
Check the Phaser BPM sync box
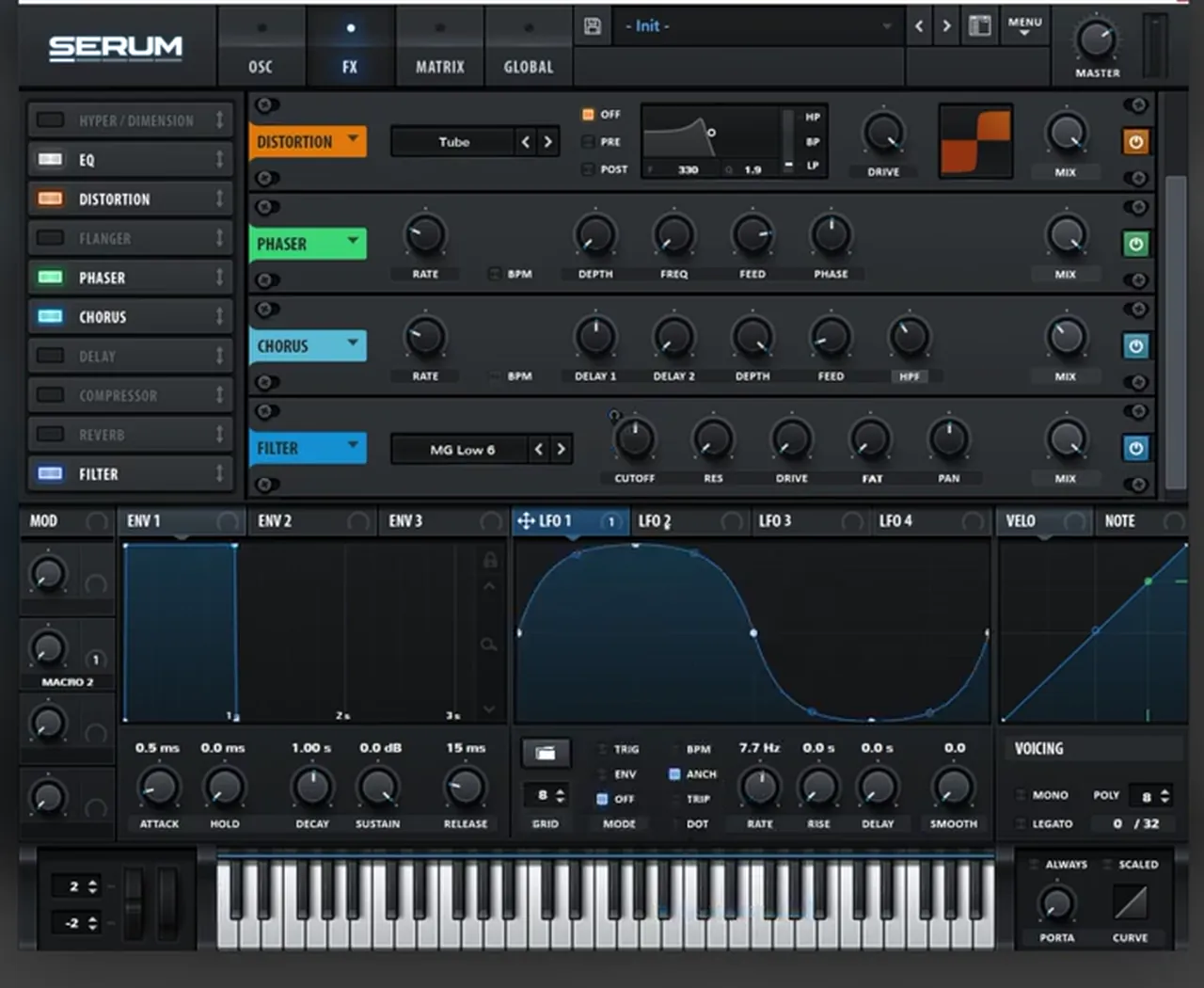click(x=495, y=274)
